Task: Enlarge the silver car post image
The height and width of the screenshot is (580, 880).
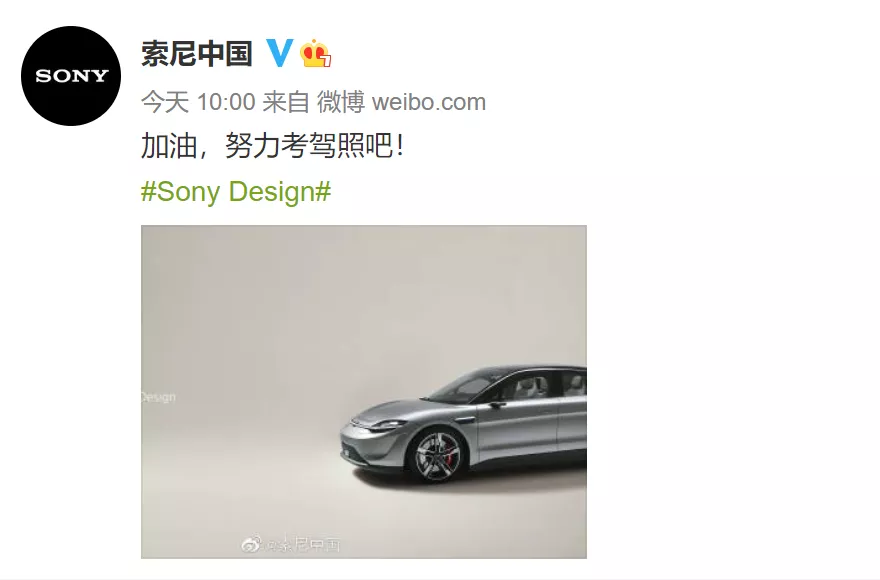Action: [364, 392]
